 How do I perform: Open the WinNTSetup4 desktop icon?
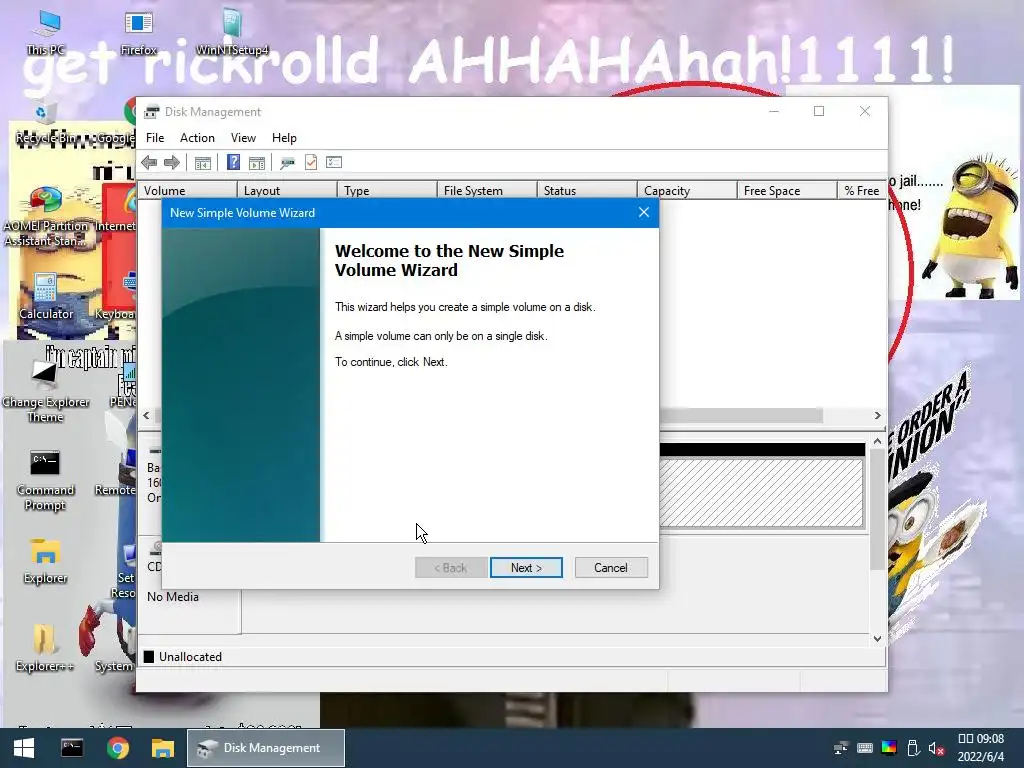coord(232,33)
